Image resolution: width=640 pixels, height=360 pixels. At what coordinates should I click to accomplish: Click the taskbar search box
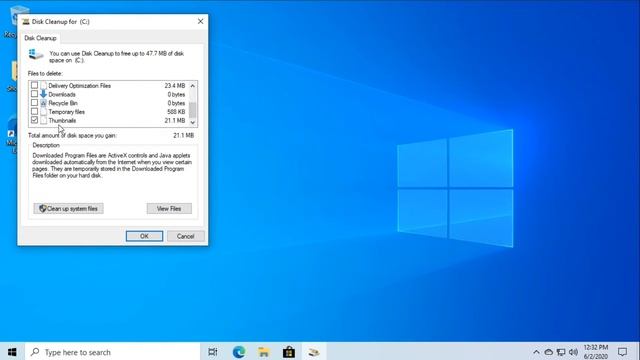pyautogui.click(x=112, y=352)
